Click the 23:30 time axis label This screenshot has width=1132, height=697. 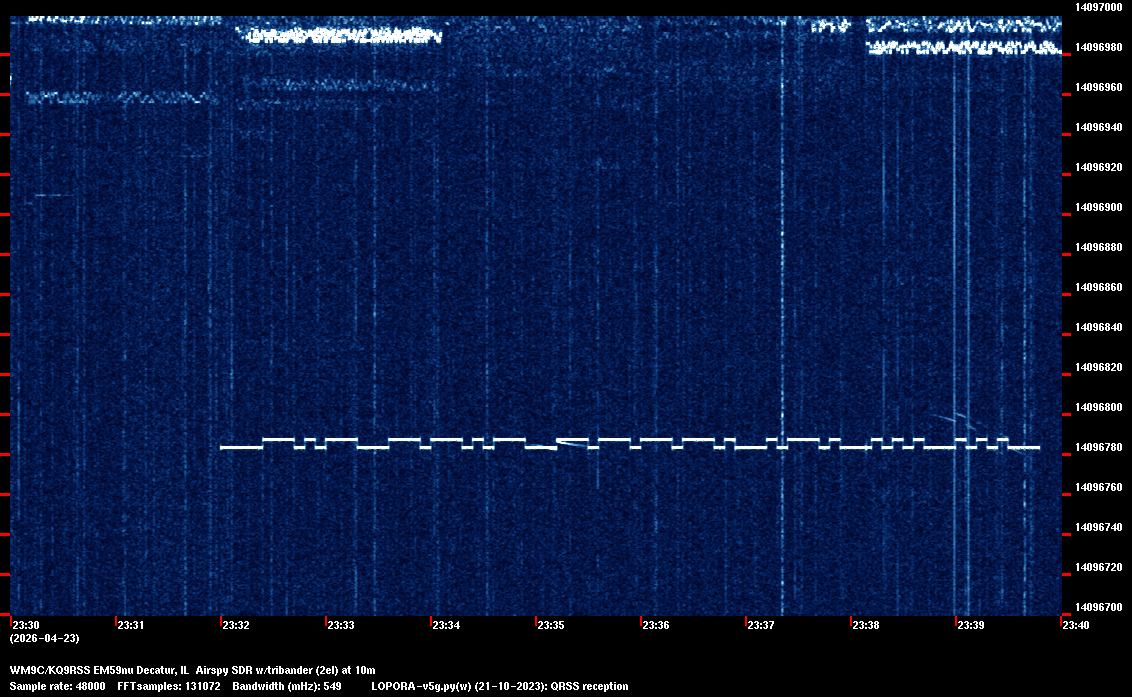pos(26,625)
